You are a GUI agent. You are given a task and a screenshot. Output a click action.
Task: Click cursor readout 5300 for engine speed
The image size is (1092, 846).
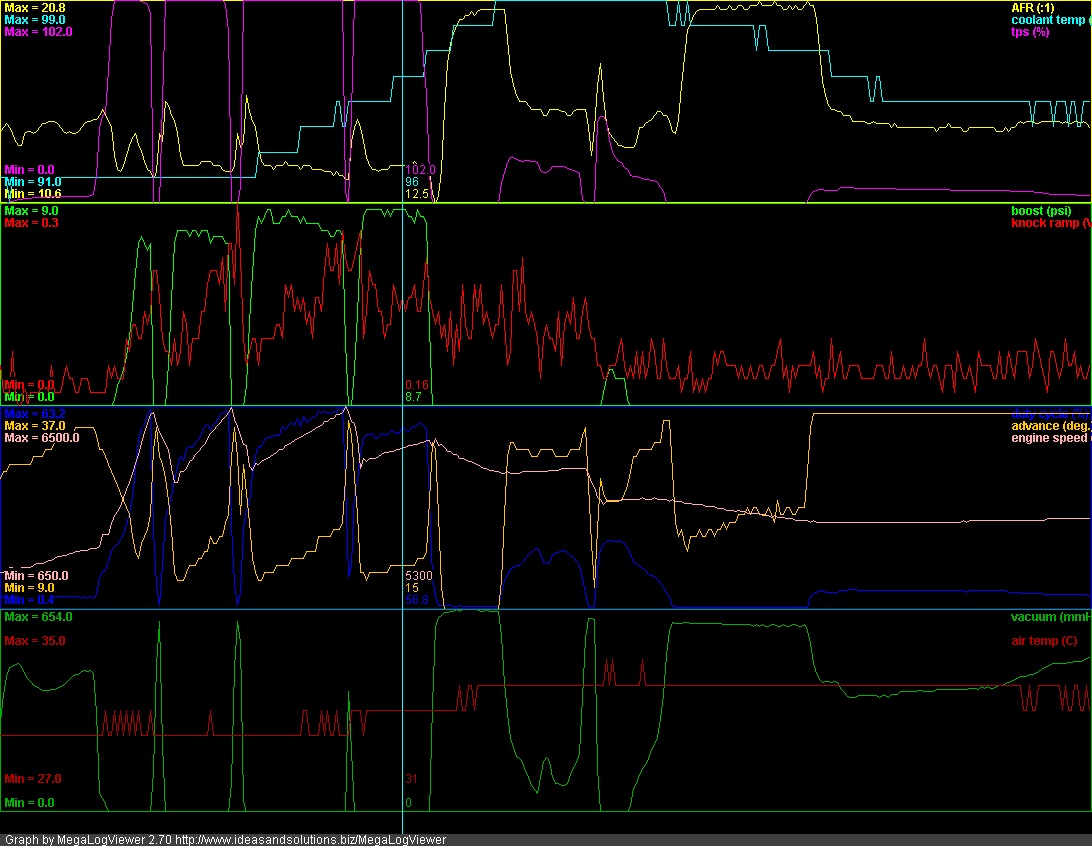419,576
